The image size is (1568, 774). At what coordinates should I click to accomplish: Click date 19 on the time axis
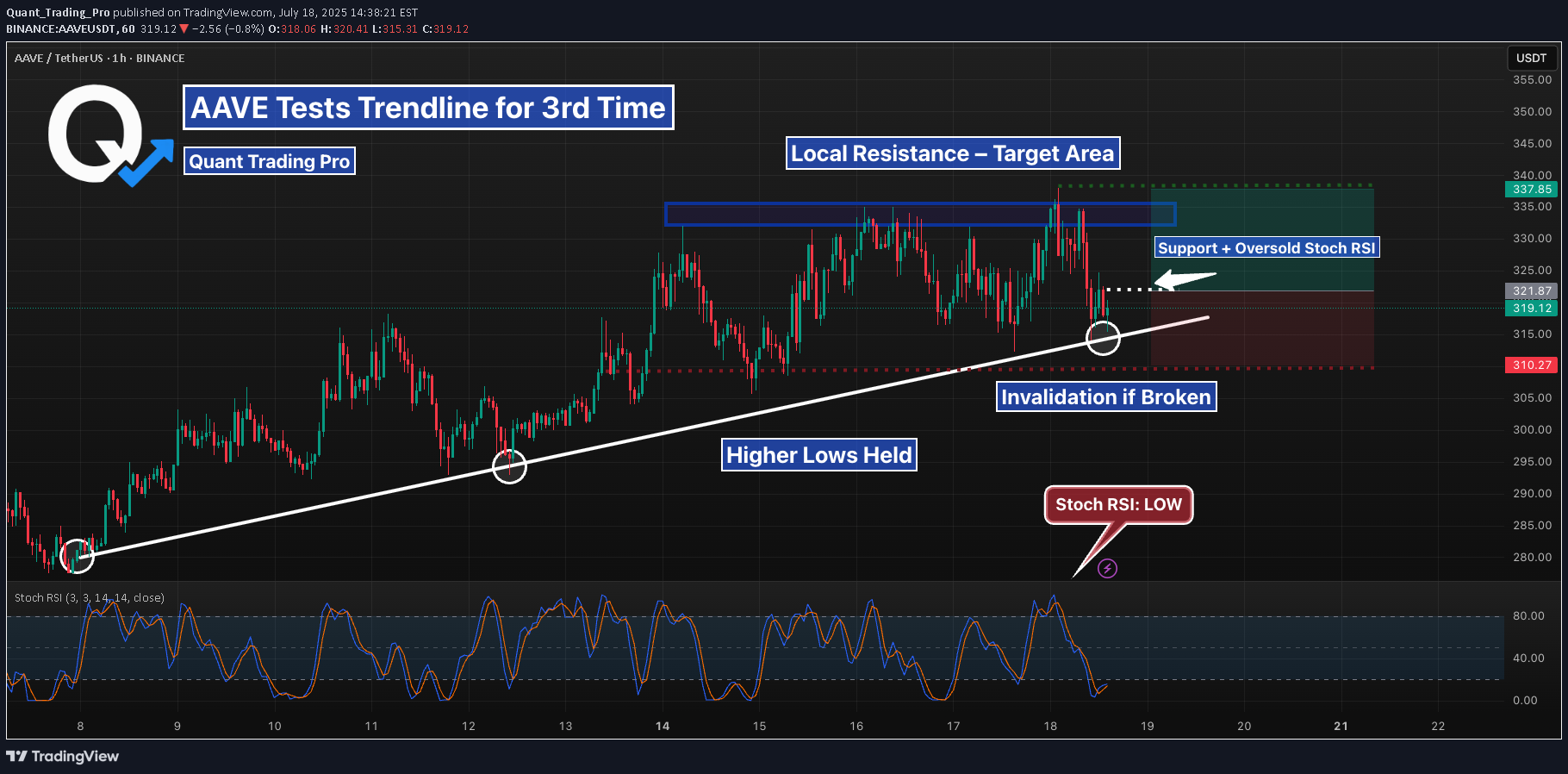tap(1148, 726)
